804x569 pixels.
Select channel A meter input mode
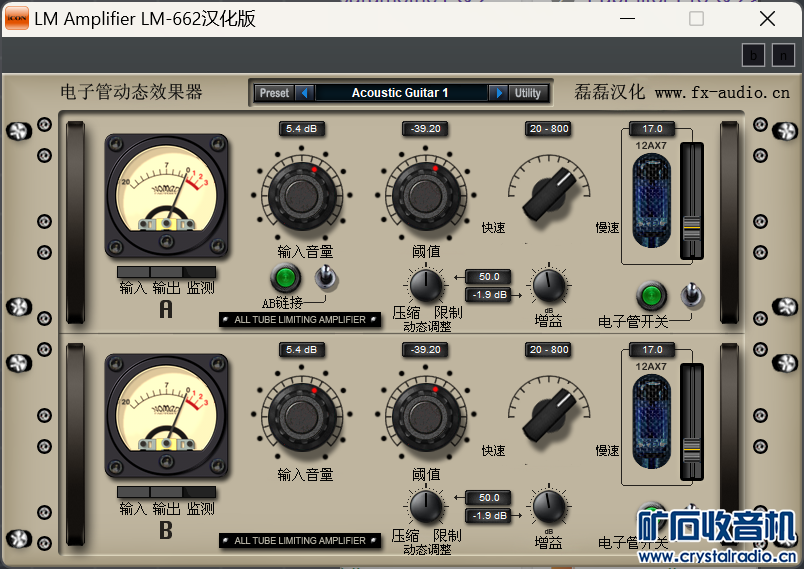point(133,272)
